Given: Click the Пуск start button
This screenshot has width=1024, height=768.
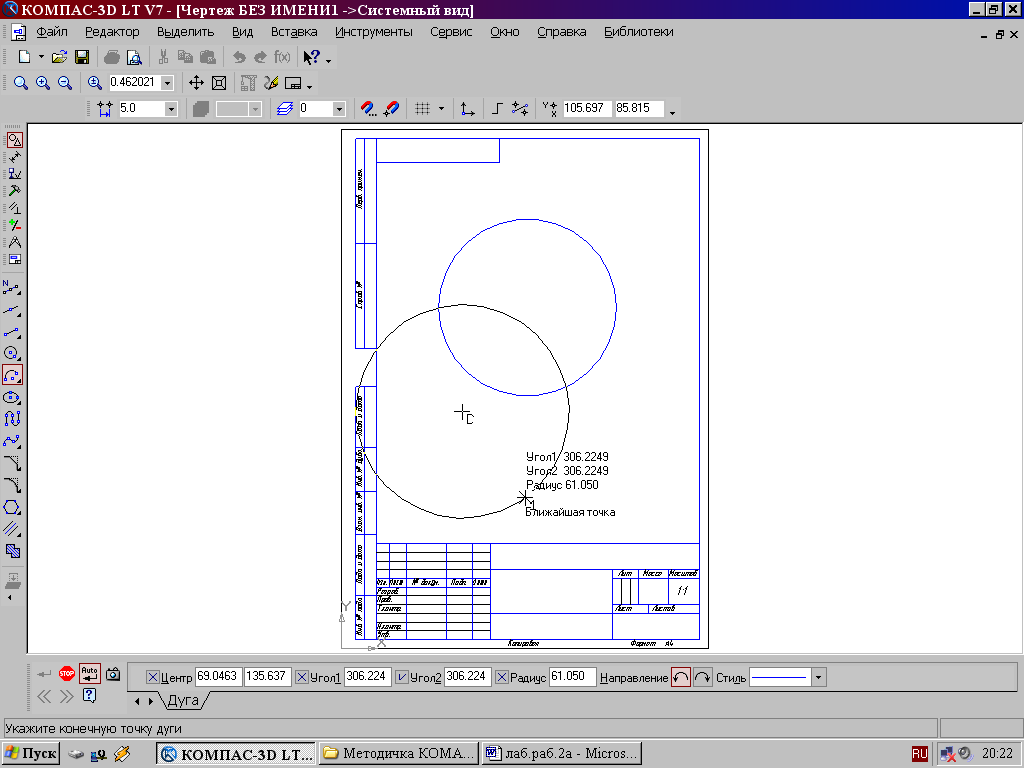Looking at the screenshot, I should 31,754.
